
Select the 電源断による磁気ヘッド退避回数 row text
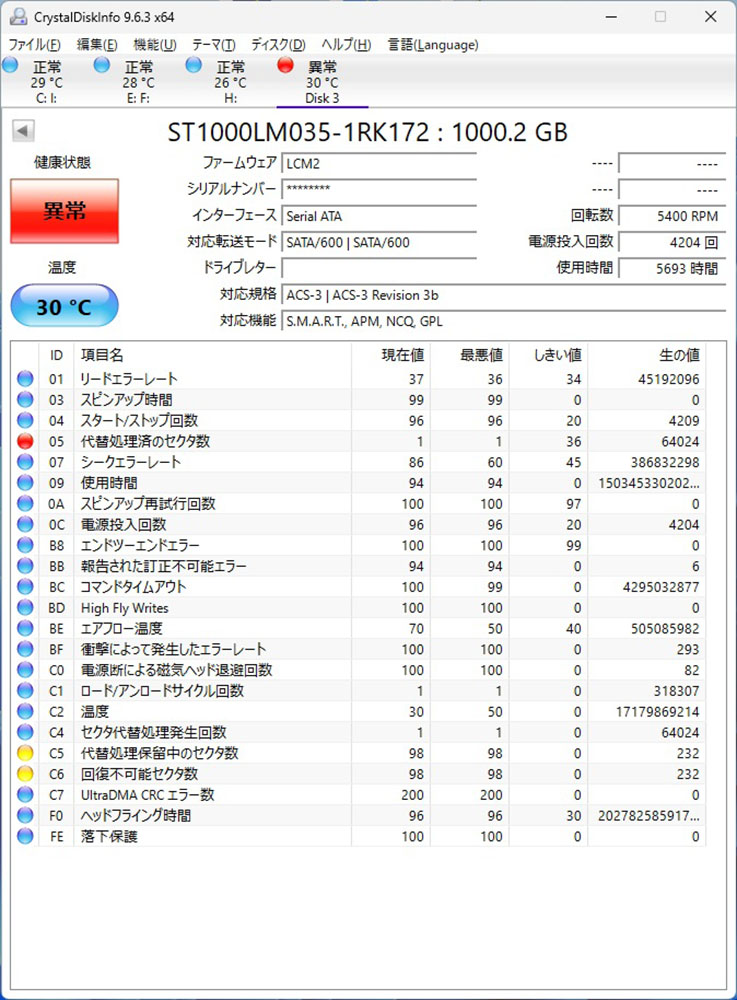click(177, 670)
